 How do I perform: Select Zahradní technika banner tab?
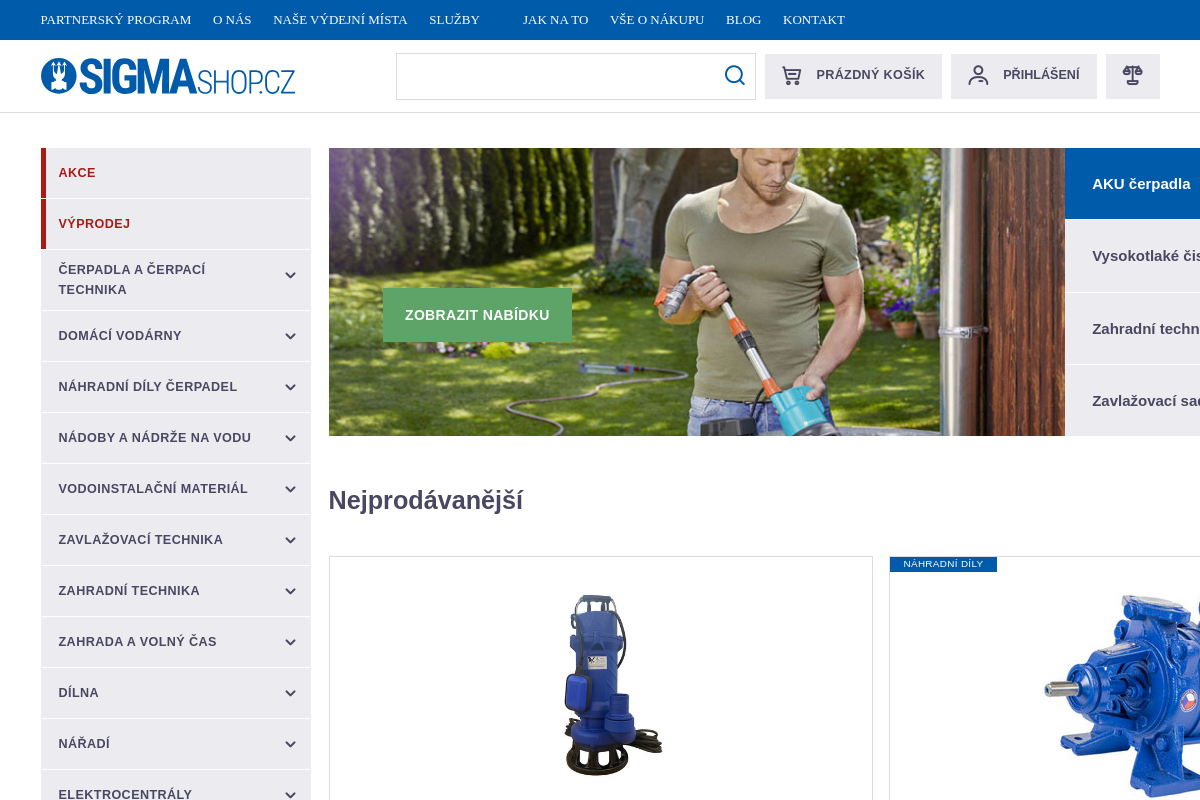1132,329
